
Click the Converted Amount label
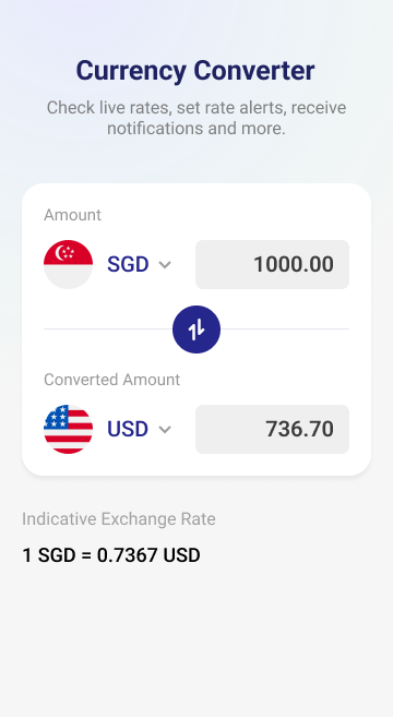point(112,380)
